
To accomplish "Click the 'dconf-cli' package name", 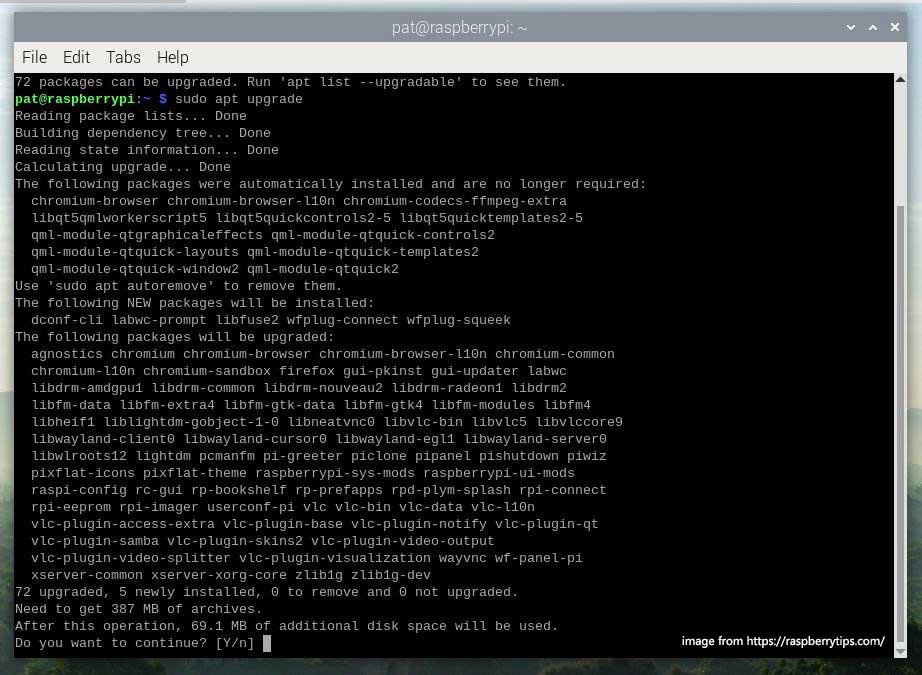I will [67, 320].
